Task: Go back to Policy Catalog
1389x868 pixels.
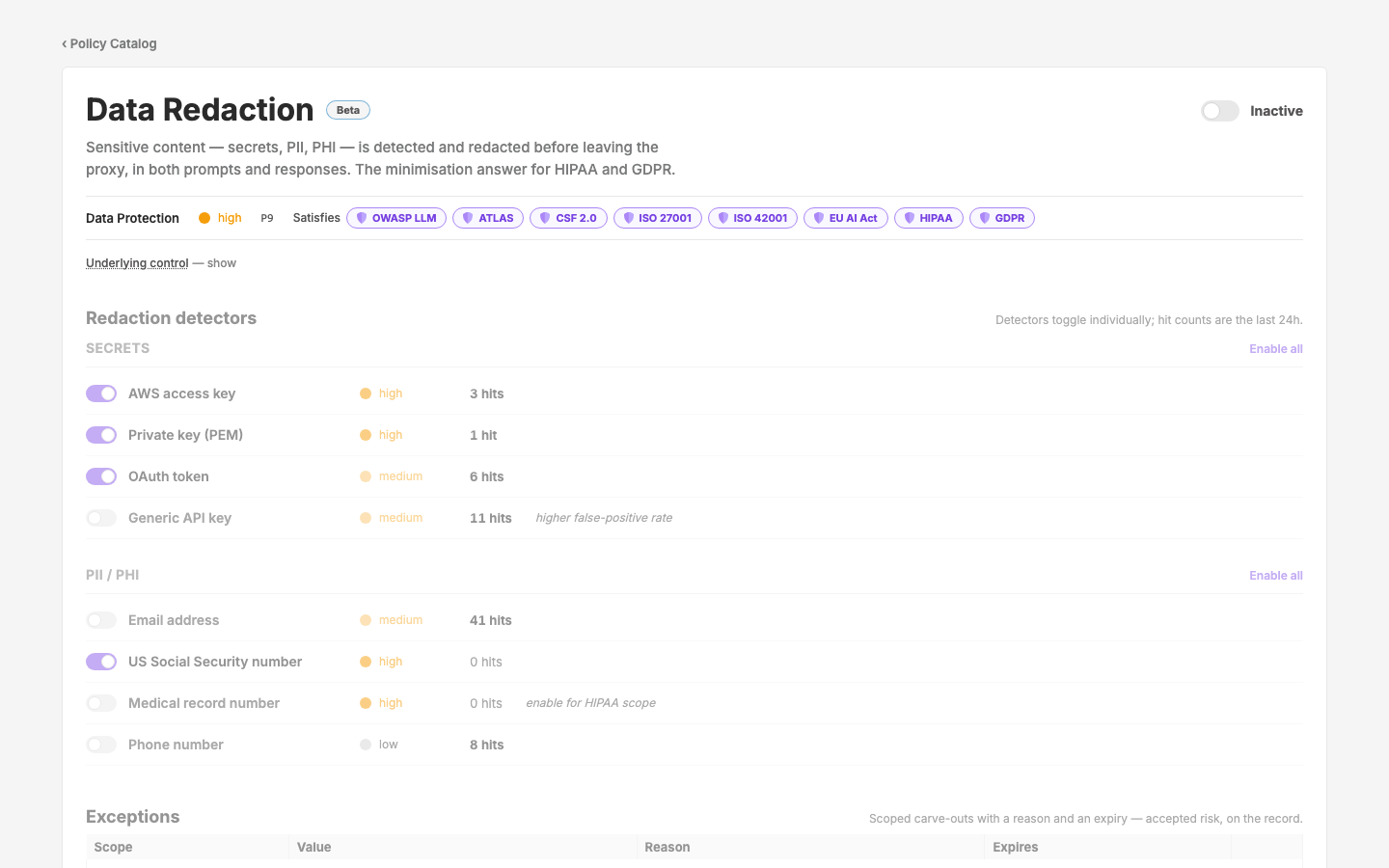Action: 109,43
